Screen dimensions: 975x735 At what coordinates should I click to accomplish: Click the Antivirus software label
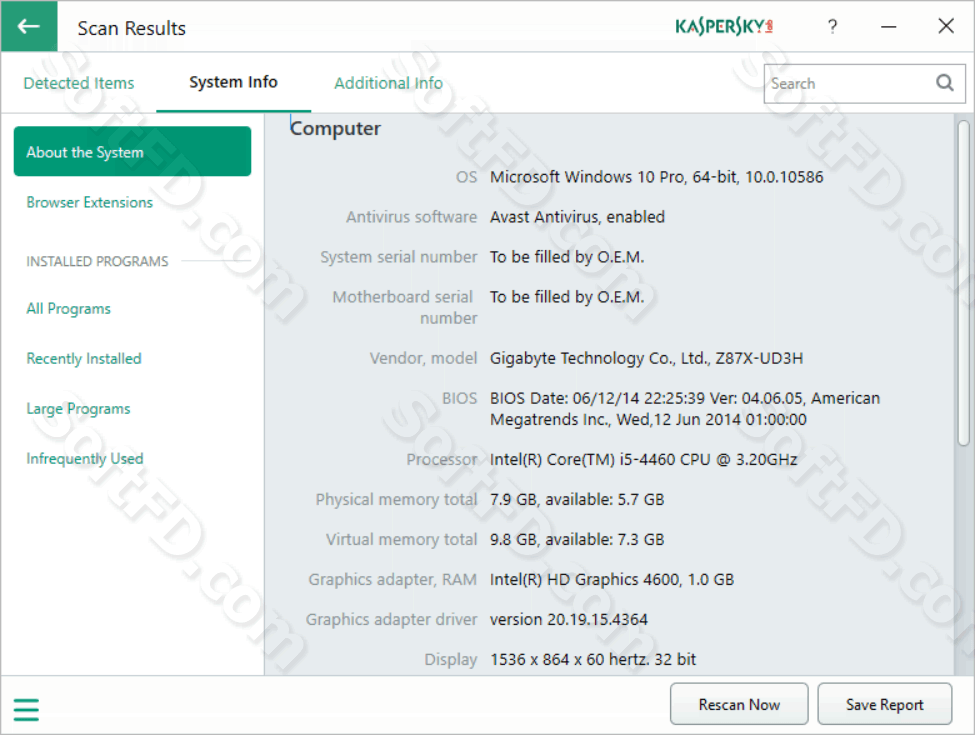click(411, 217)
